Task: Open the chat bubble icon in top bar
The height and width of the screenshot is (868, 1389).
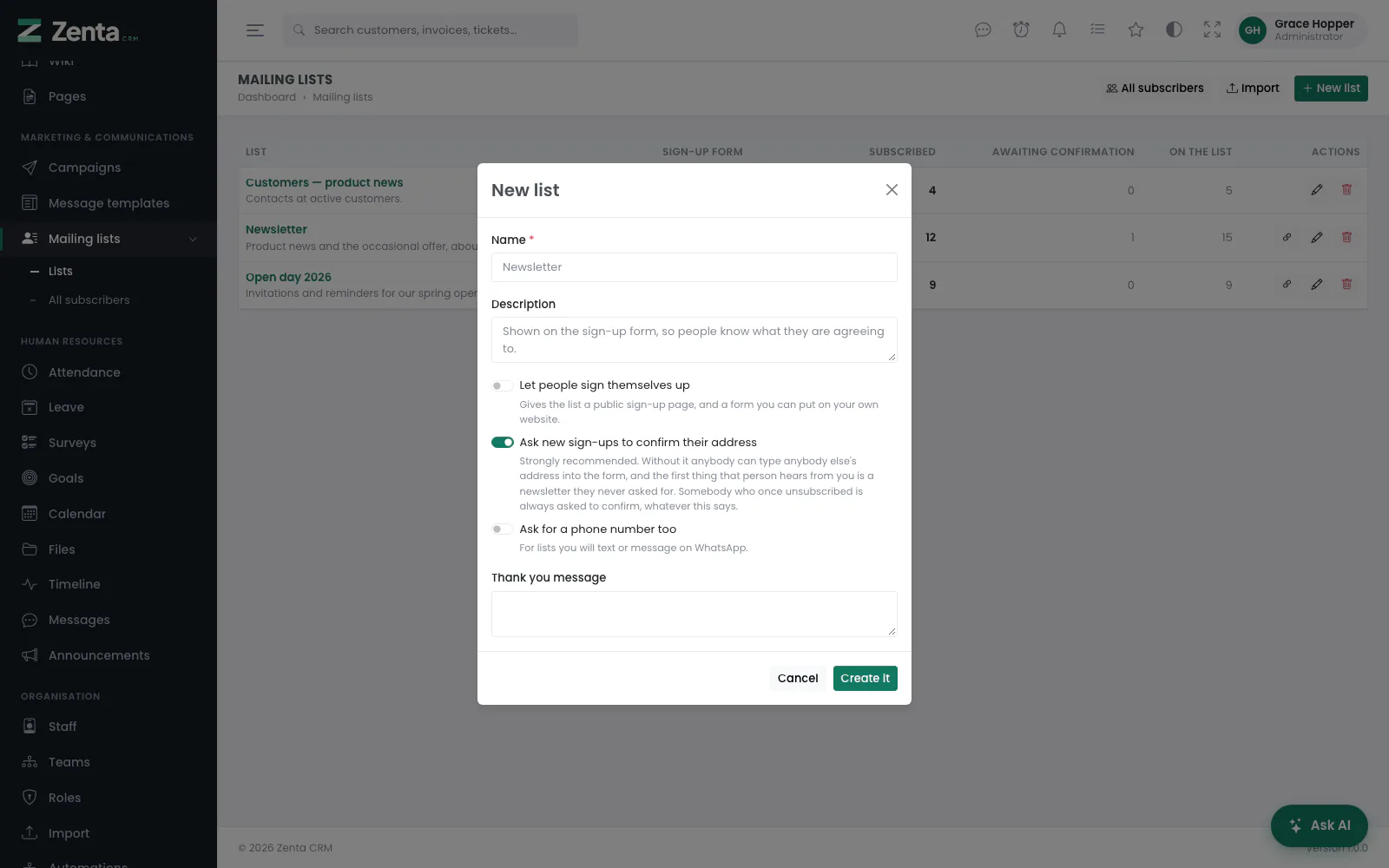Action: pyautogui.click(x=983, y=30)
